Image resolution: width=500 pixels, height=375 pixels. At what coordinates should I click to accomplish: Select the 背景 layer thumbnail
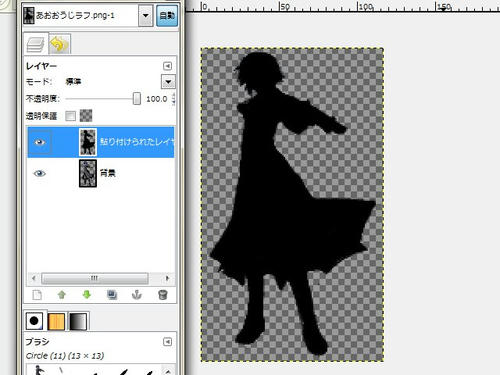tap(88, 173)
